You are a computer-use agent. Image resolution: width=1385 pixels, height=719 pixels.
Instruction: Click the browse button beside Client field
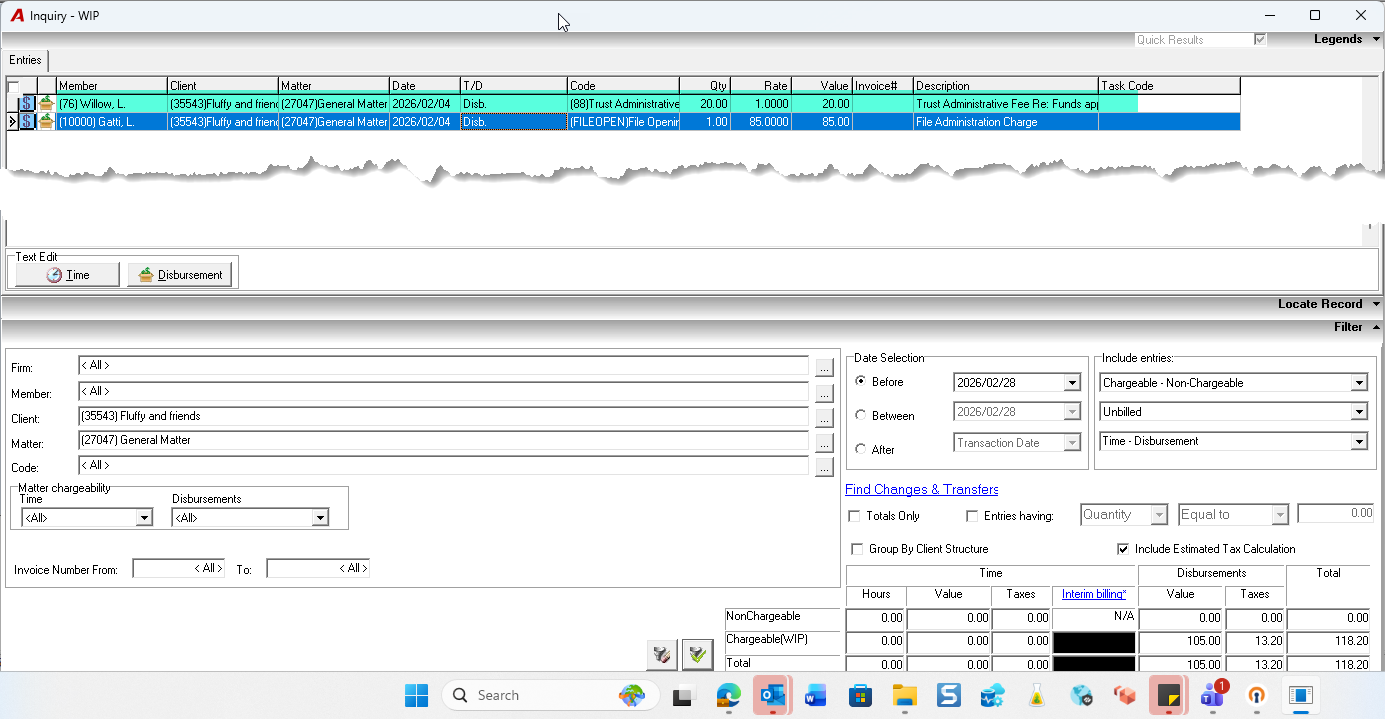824,417
